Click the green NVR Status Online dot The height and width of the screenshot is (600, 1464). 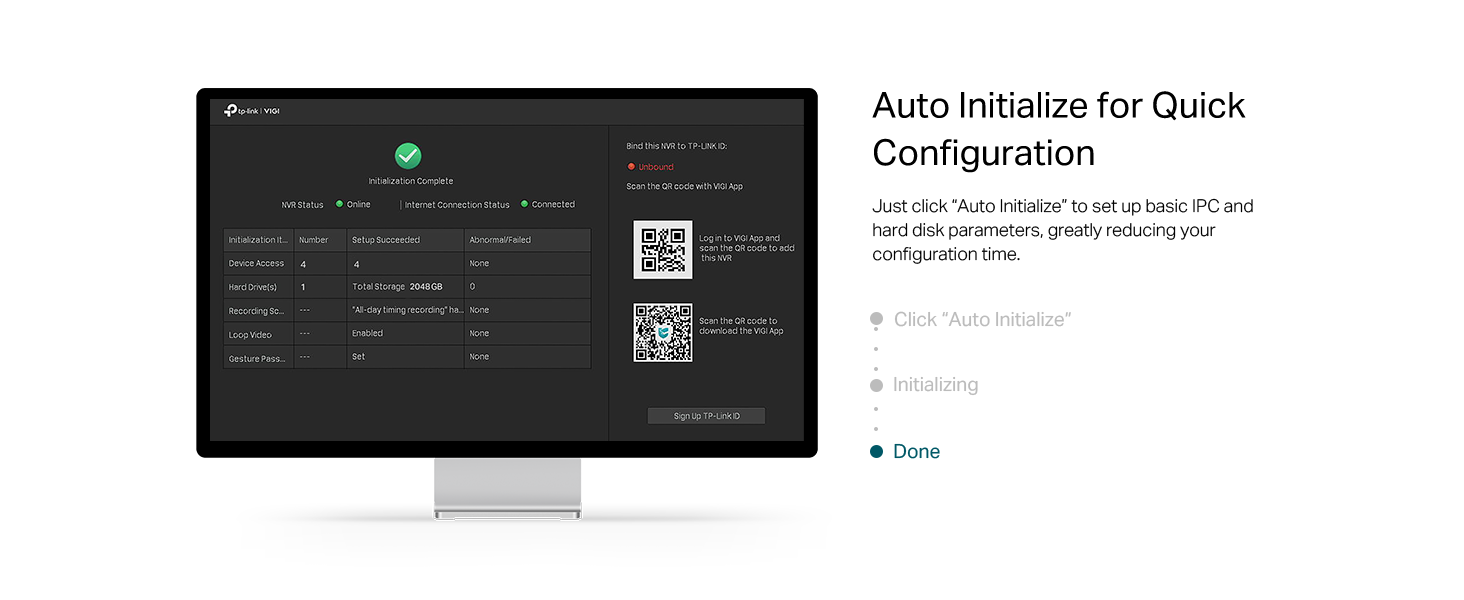click(339, 204)
